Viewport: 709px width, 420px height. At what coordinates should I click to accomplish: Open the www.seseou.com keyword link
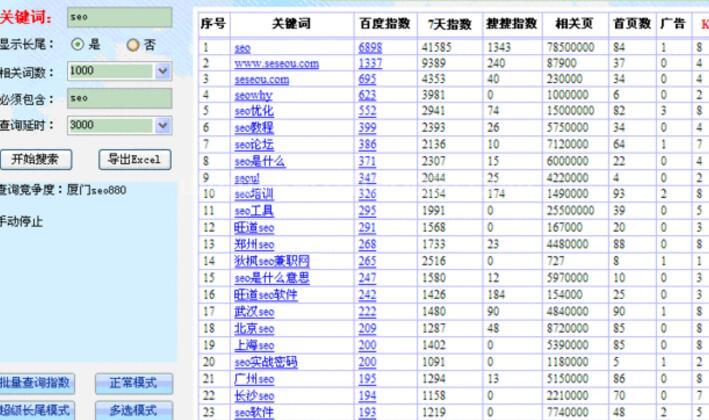click(x=277, y=63)
